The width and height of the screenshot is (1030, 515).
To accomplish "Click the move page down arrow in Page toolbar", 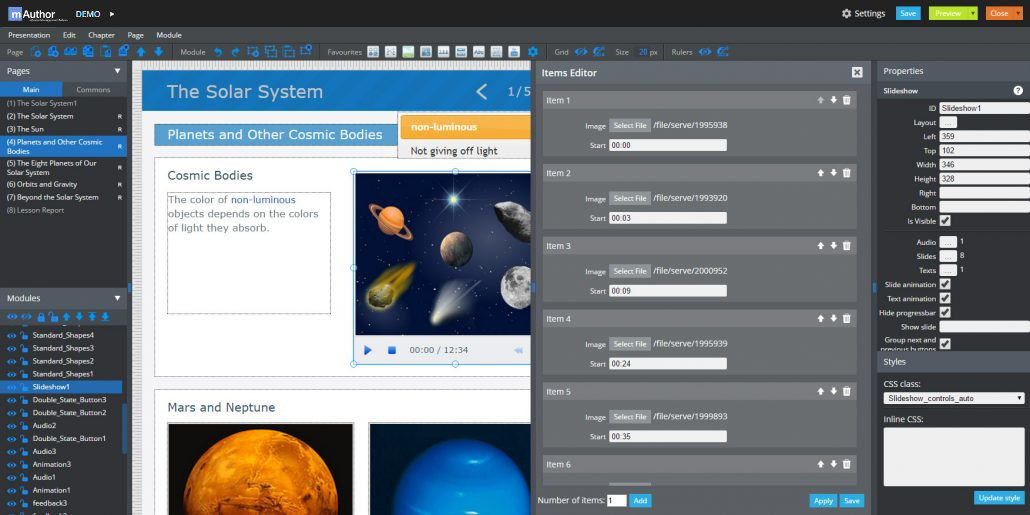I will 158,52.
